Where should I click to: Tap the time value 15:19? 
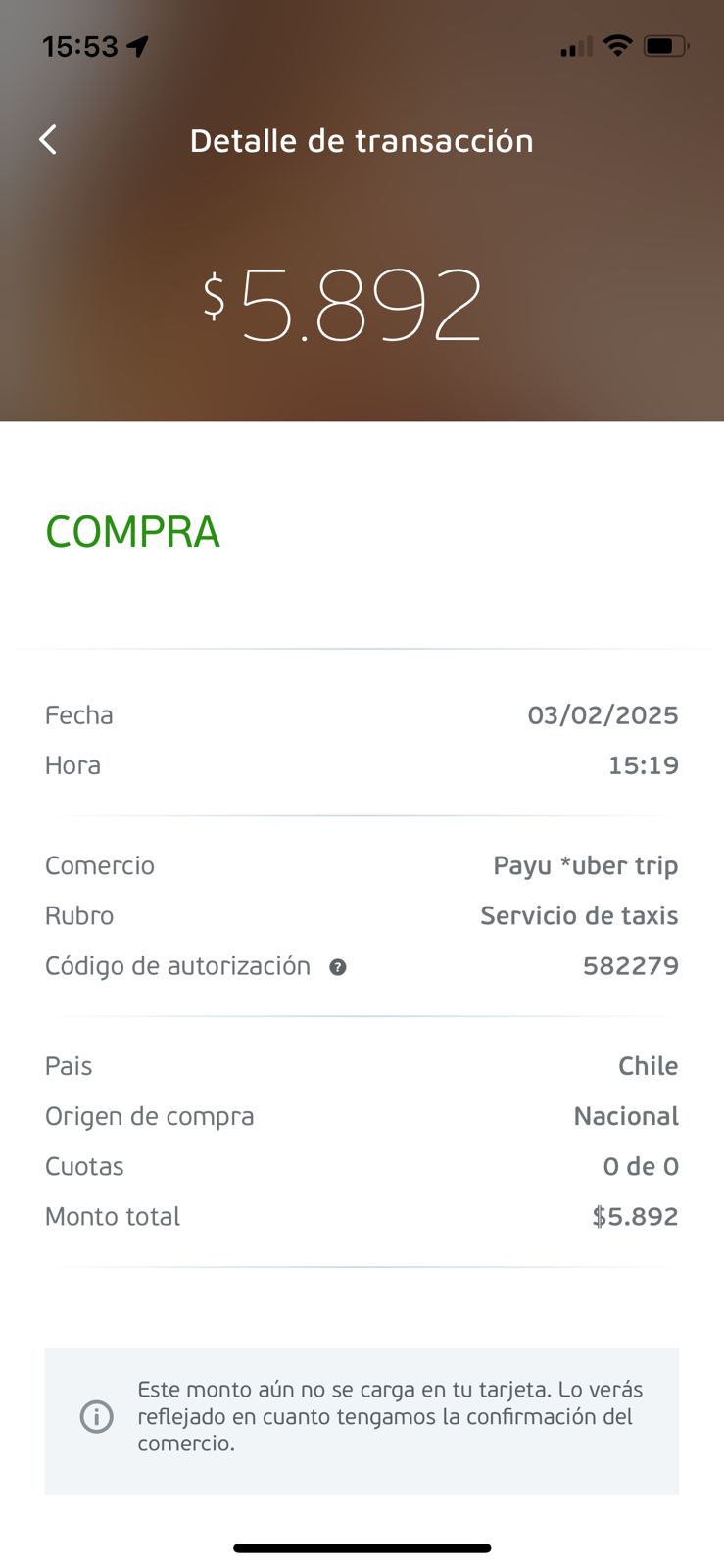click(643, 765)
